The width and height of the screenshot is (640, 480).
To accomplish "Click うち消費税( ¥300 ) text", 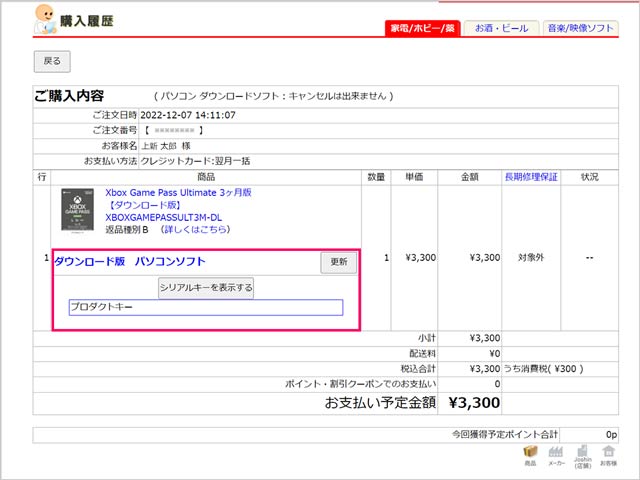I will [543, 369].
